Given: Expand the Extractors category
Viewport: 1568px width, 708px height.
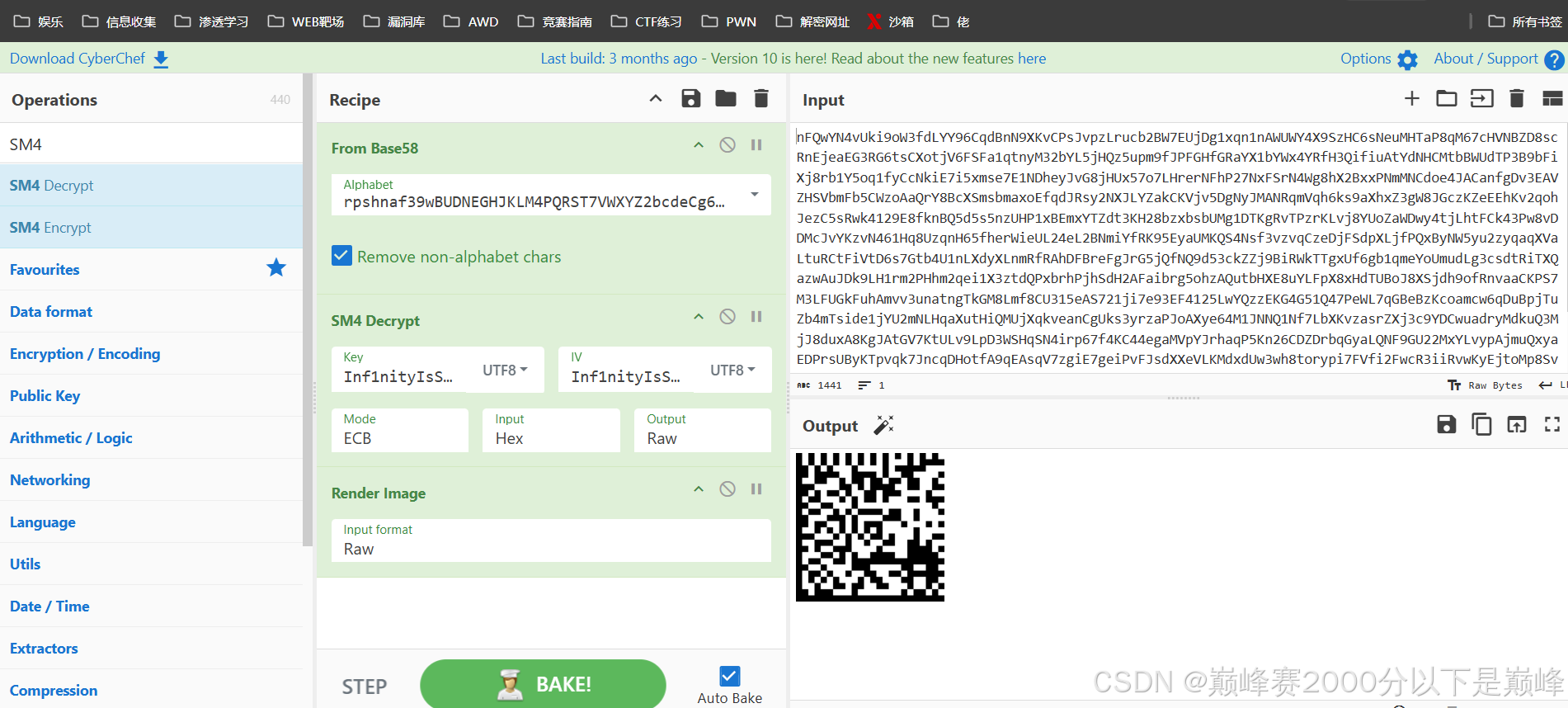Looking at the screenshot, I should pos(151,648).
